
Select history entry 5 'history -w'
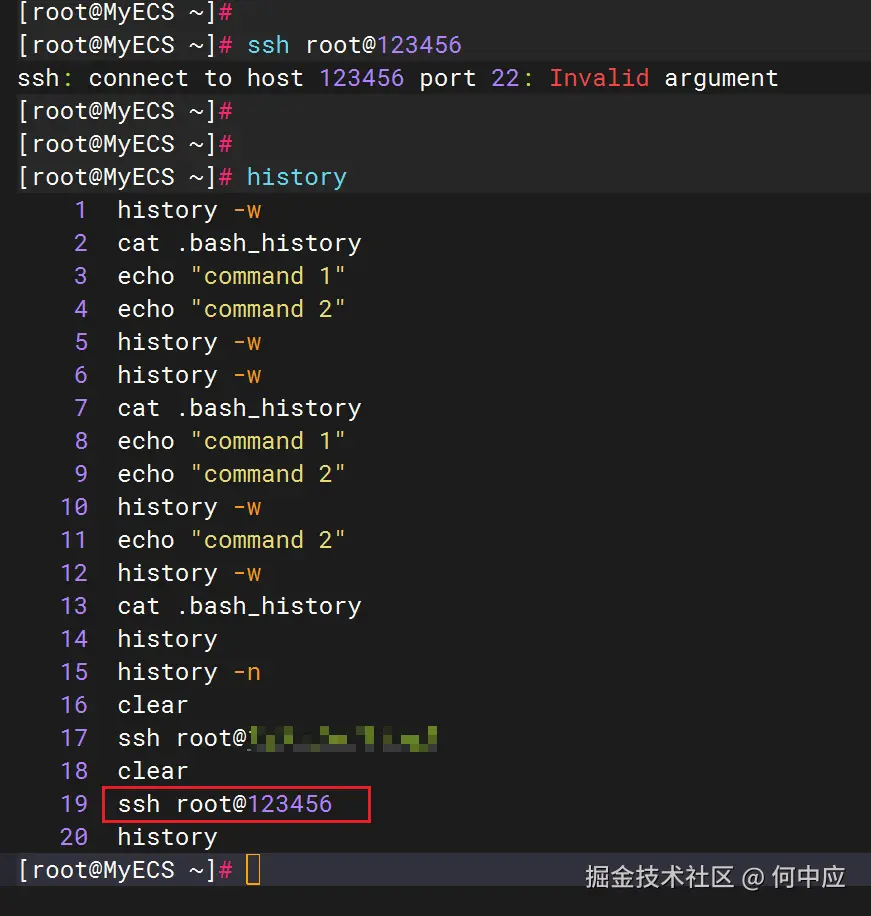pyautogui.click(x=189, y=342)
